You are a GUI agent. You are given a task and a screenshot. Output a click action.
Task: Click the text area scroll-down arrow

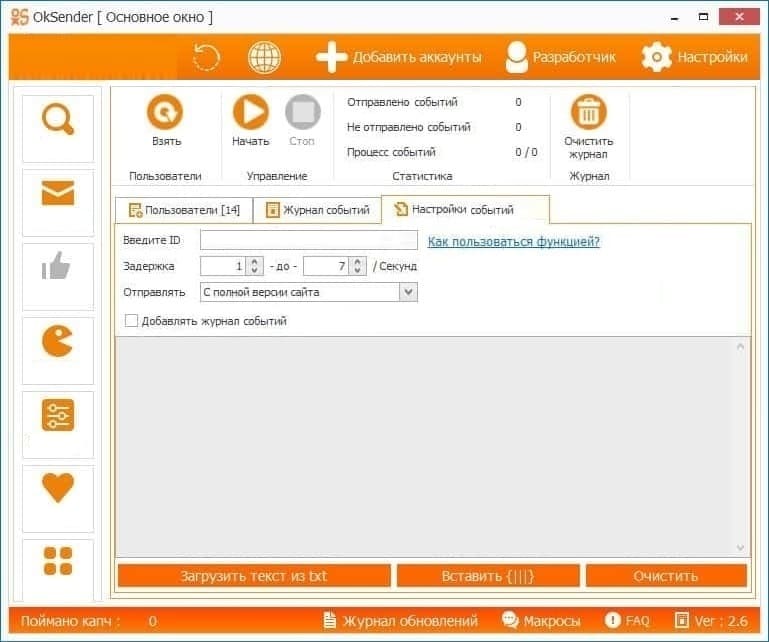[x=741, y=547]
